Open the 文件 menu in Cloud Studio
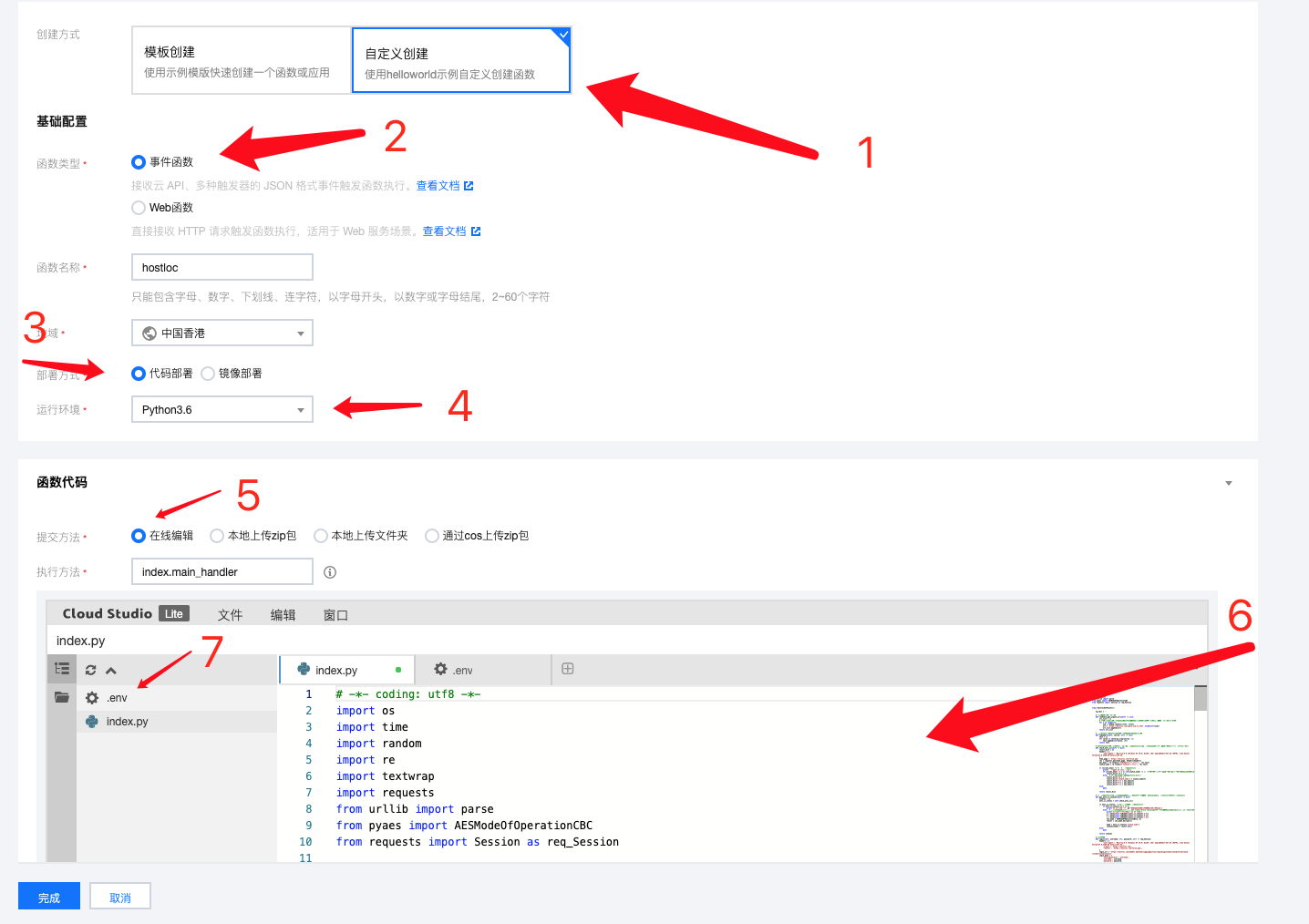 pos(230,615)
